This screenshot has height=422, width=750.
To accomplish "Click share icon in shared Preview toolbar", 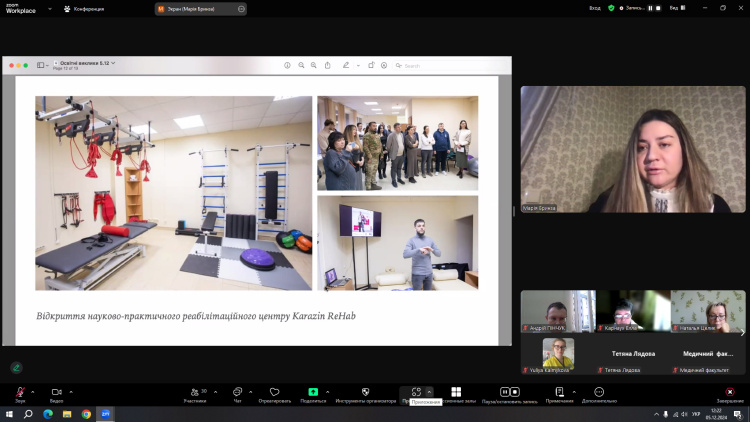I will coord(328,66).
